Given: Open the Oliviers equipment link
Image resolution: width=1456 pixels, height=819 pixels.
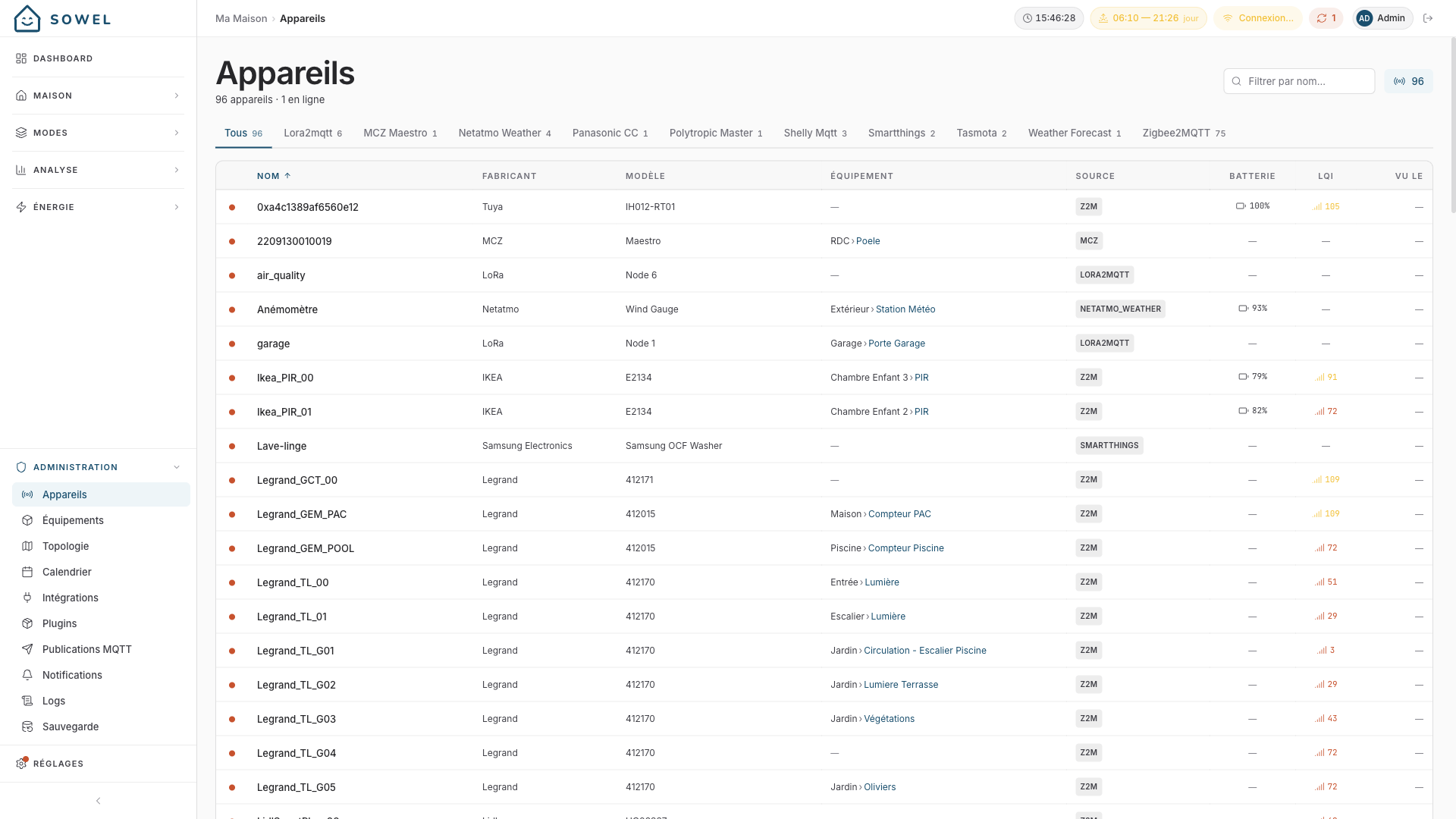Looking at the screenshot, I should coord(880,787).
